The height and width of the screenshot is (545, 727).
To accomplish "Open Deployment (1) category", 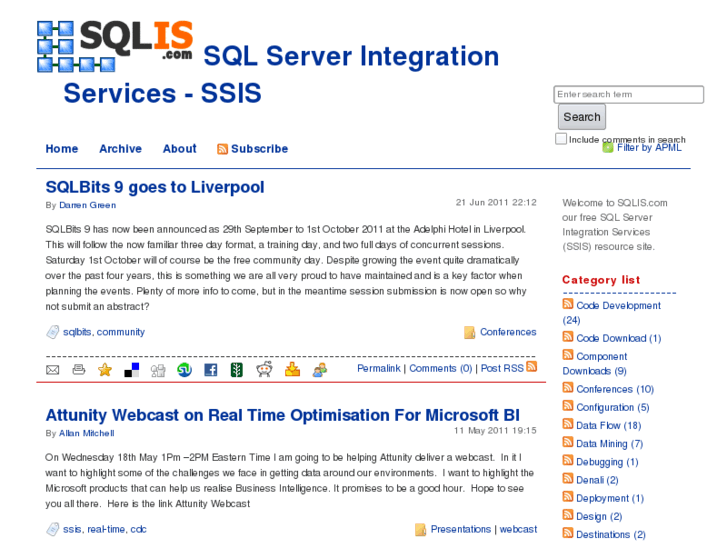I will pos(610,498).
